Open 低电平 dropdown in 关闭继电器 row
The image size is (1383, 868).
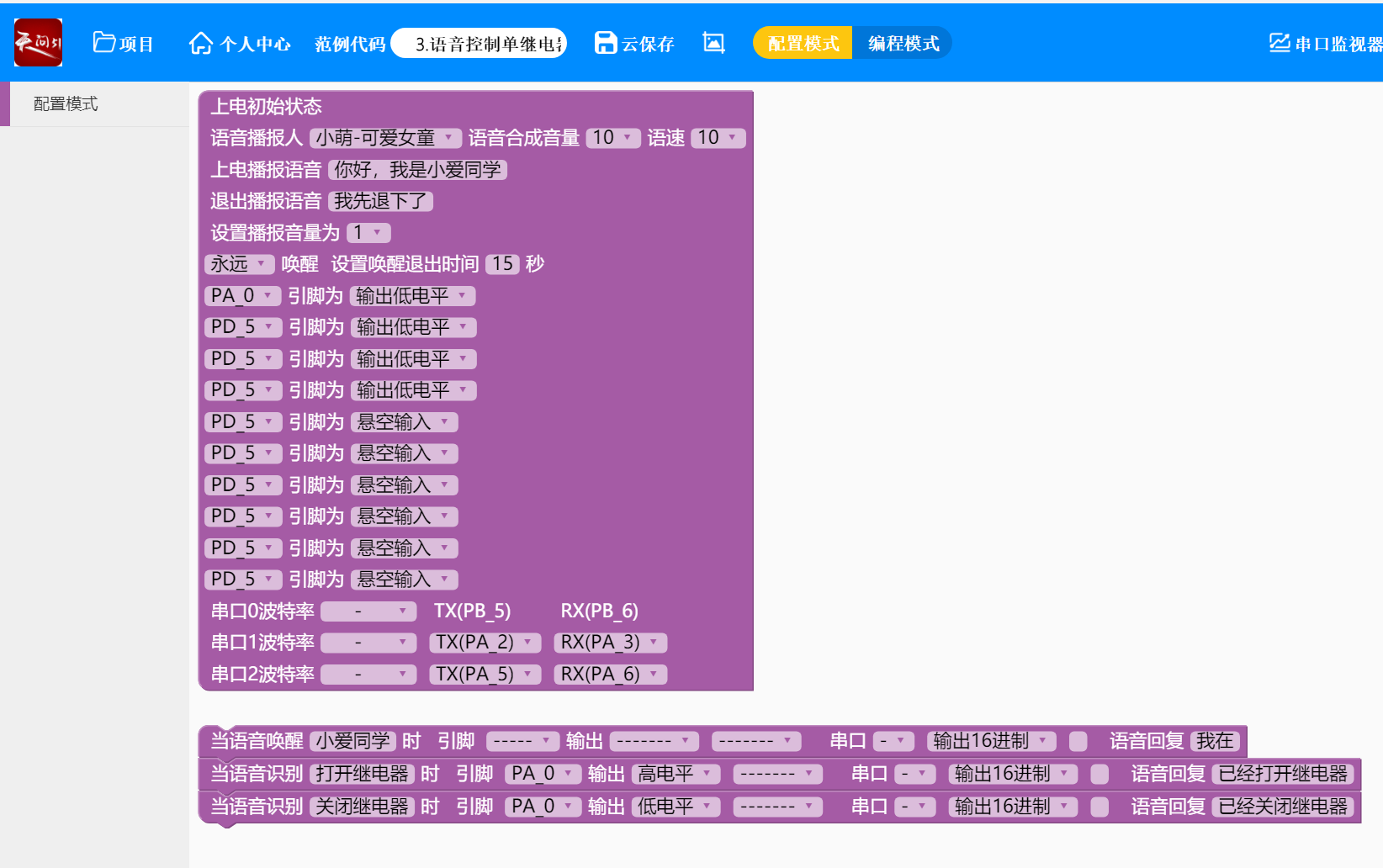click(676, 807)
